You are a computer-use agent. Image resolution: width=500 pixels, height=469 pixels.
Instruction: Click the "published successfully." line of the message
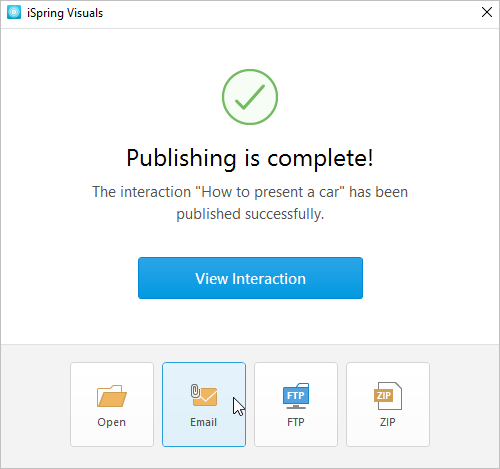(250, 214)
